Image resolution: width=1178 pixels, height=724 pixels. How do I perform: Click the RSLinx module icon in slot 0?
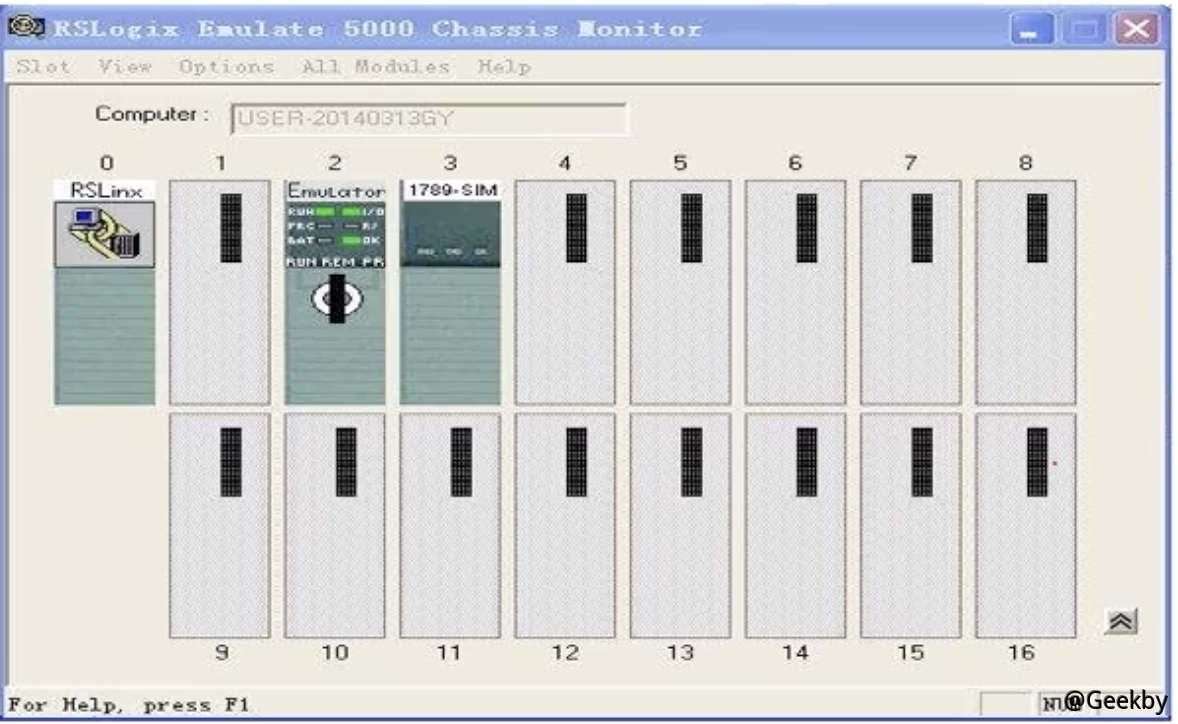coord(104,234)
